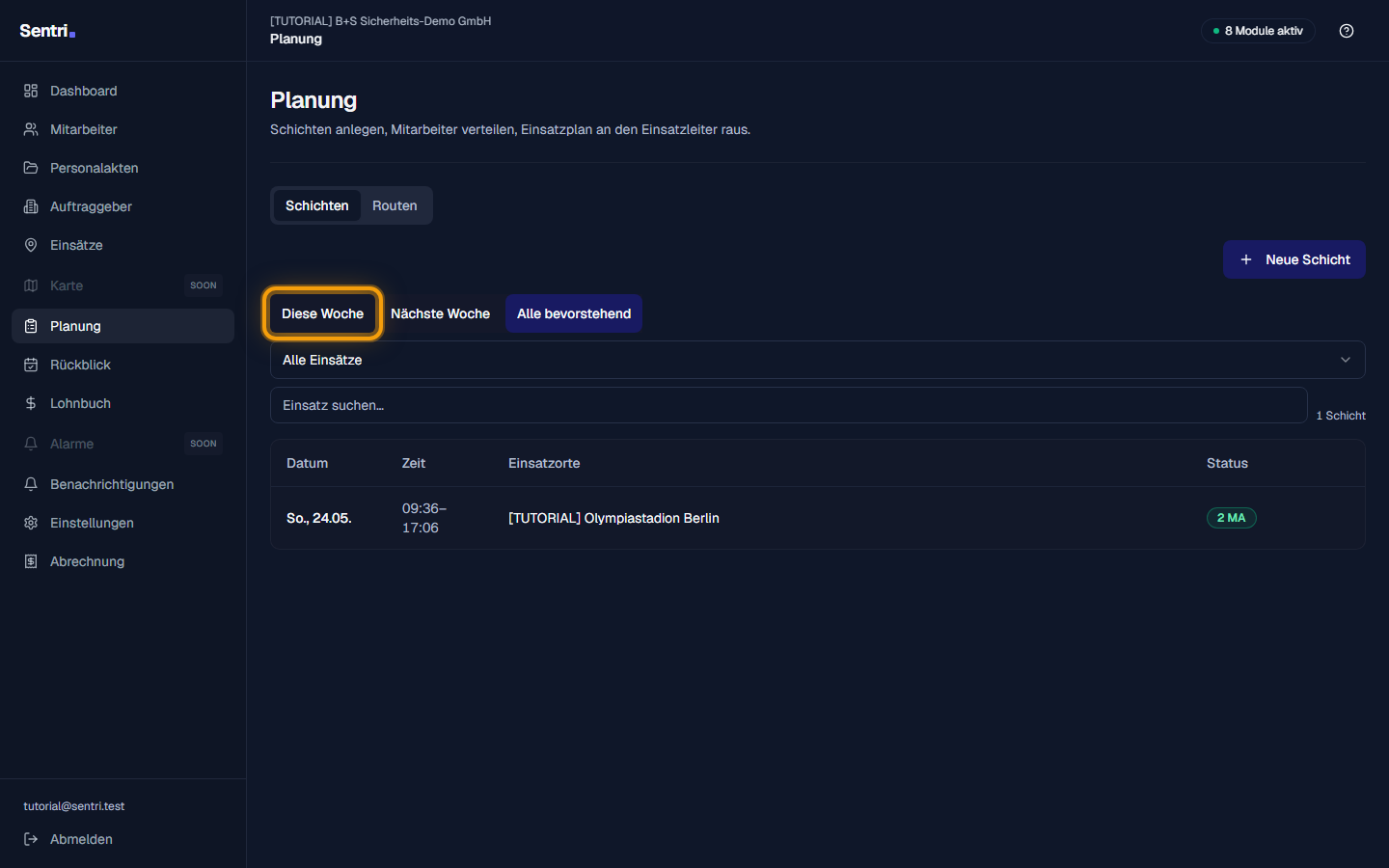Open the 8 Module aktiv badge
The image size is (1389, 868).
(x=1258, y=31)
